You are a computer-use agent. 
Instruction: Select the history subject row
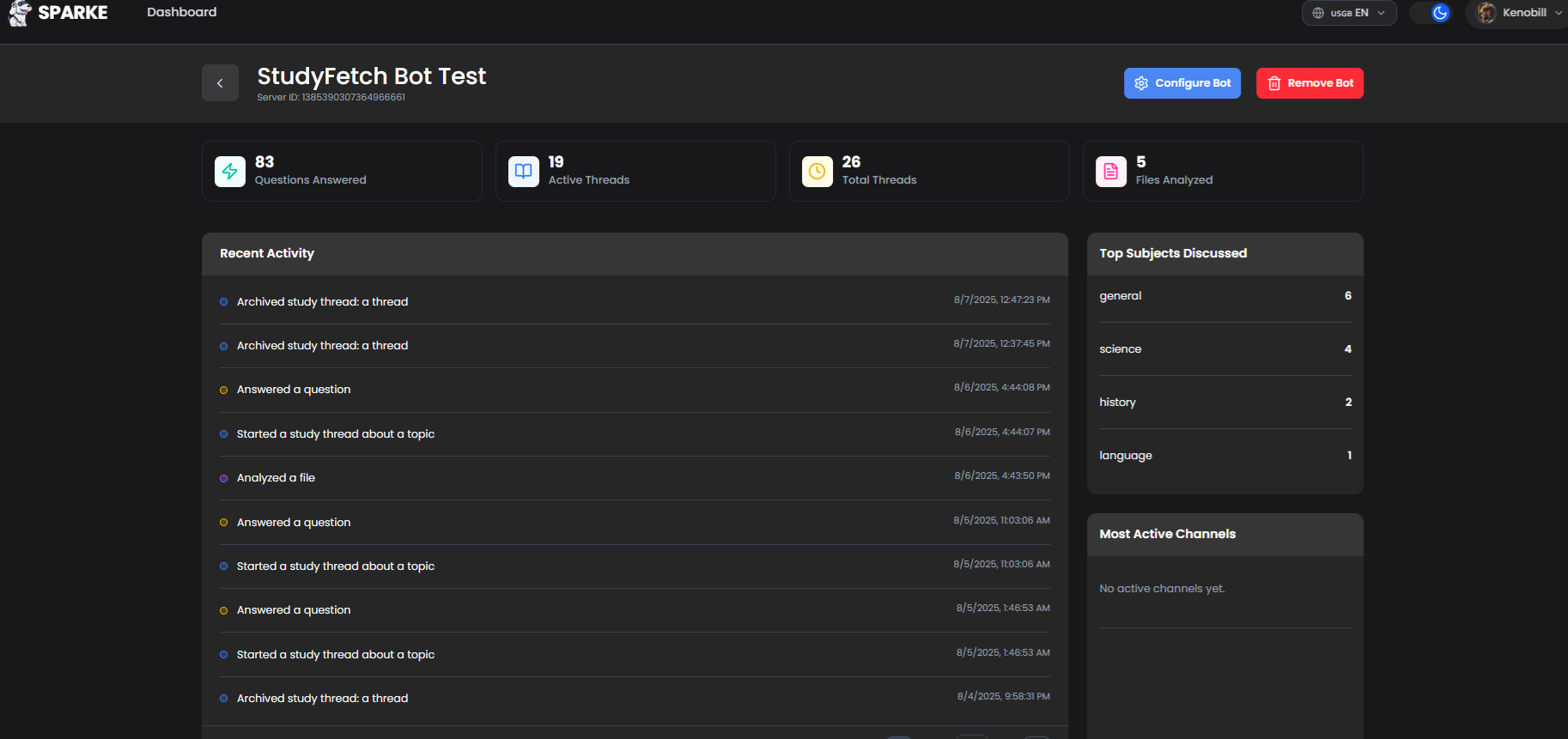[x=1225, y=403]
